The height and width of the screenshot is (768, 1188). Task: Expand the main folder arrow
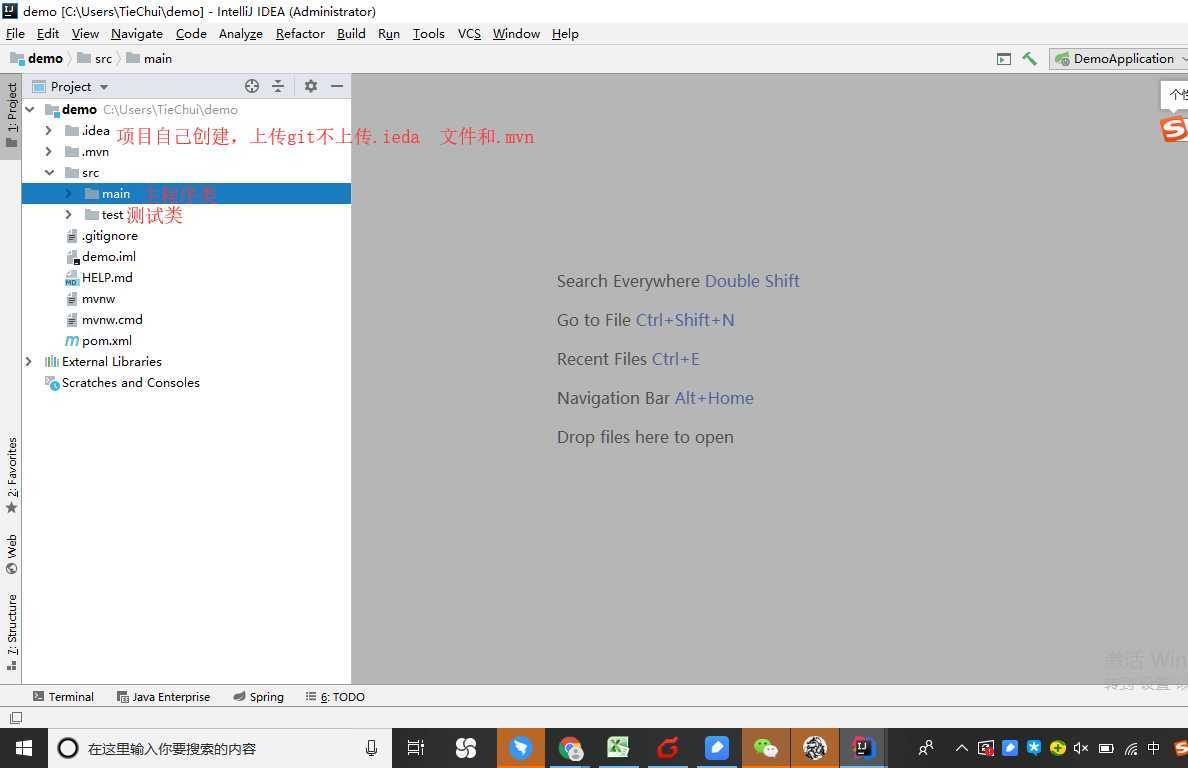(68, 194)
